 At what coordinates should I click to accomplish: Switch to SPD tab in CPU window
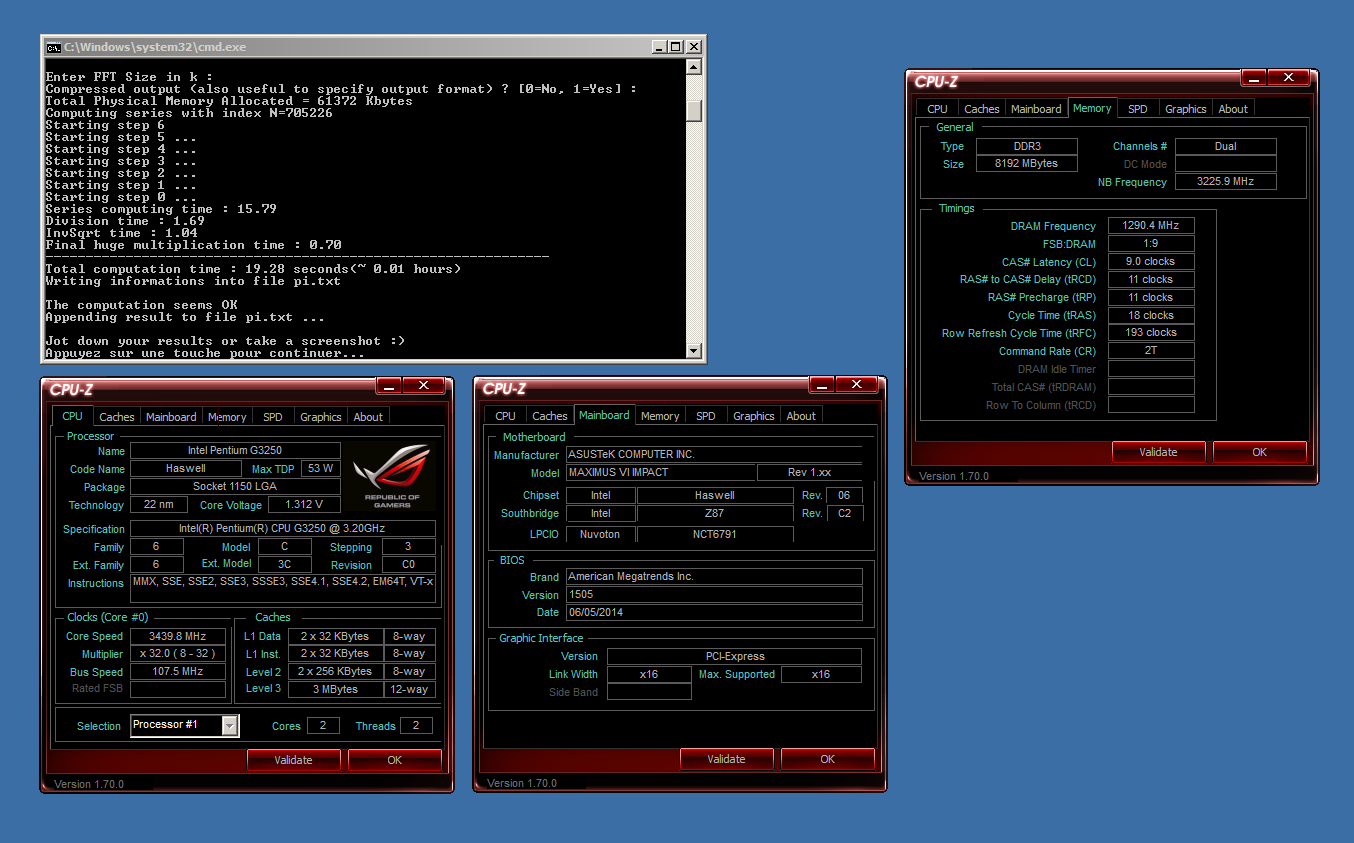coord(273,417)
